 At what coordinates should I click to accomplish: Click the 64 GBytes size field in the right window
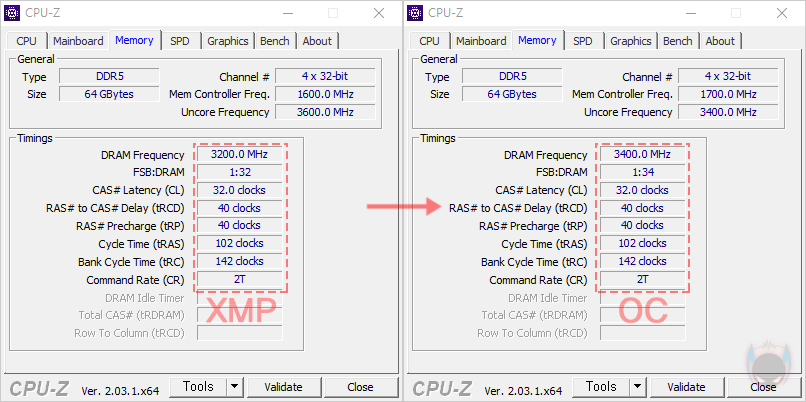tap(512, 94)
